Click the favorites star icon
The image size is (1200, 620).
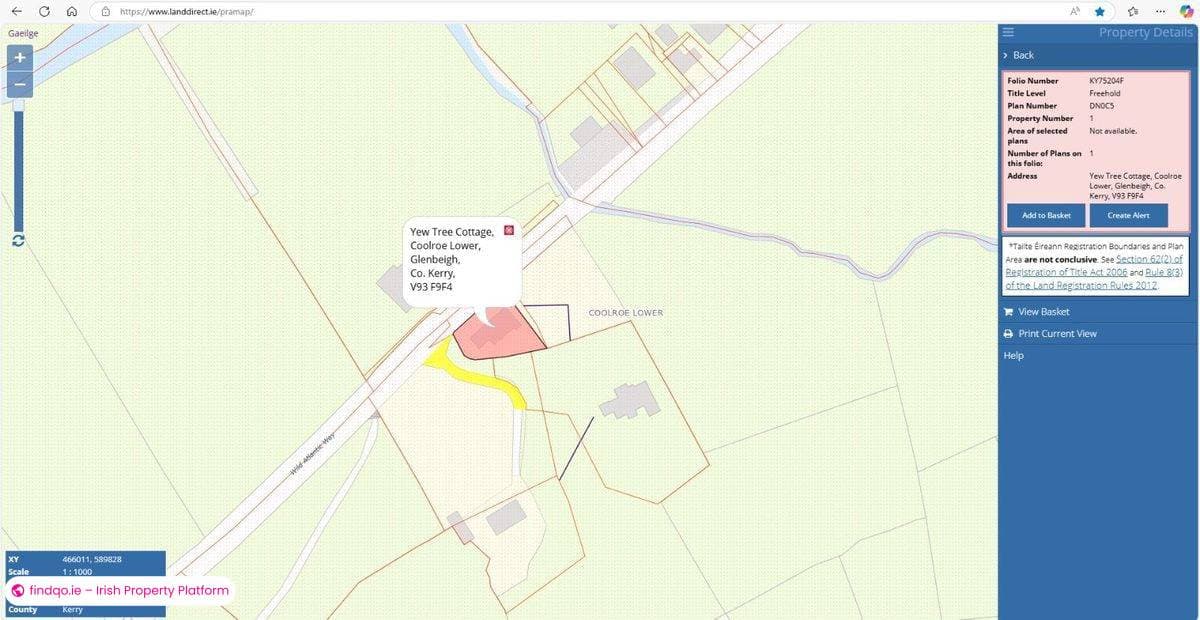(1100, 11)
